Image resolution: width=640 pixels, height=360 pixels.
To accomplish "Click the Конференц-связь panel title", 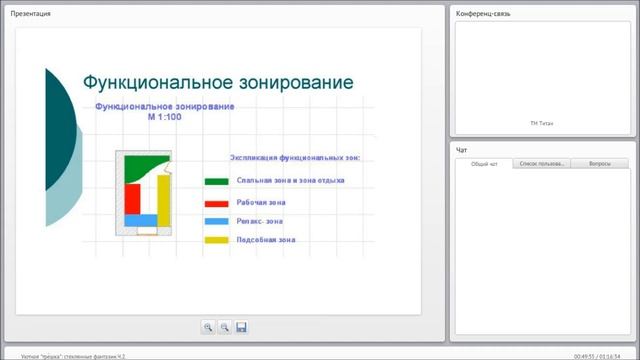I will pos(483,13).
